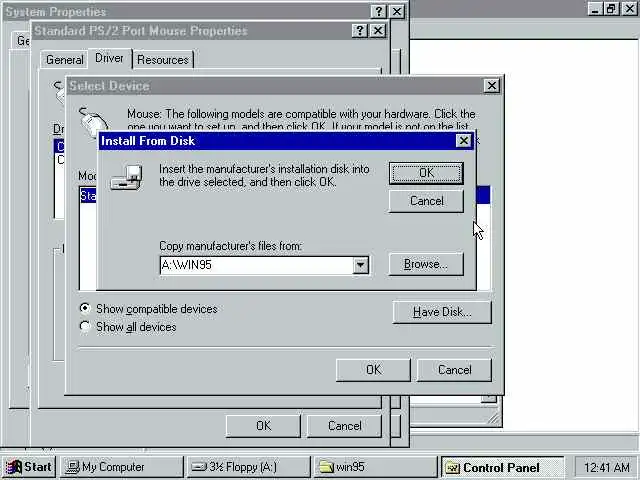This screenshot has width=640, height=480.
Task: Close the Install From Disk dialog
Action: [x=464, y=141]
